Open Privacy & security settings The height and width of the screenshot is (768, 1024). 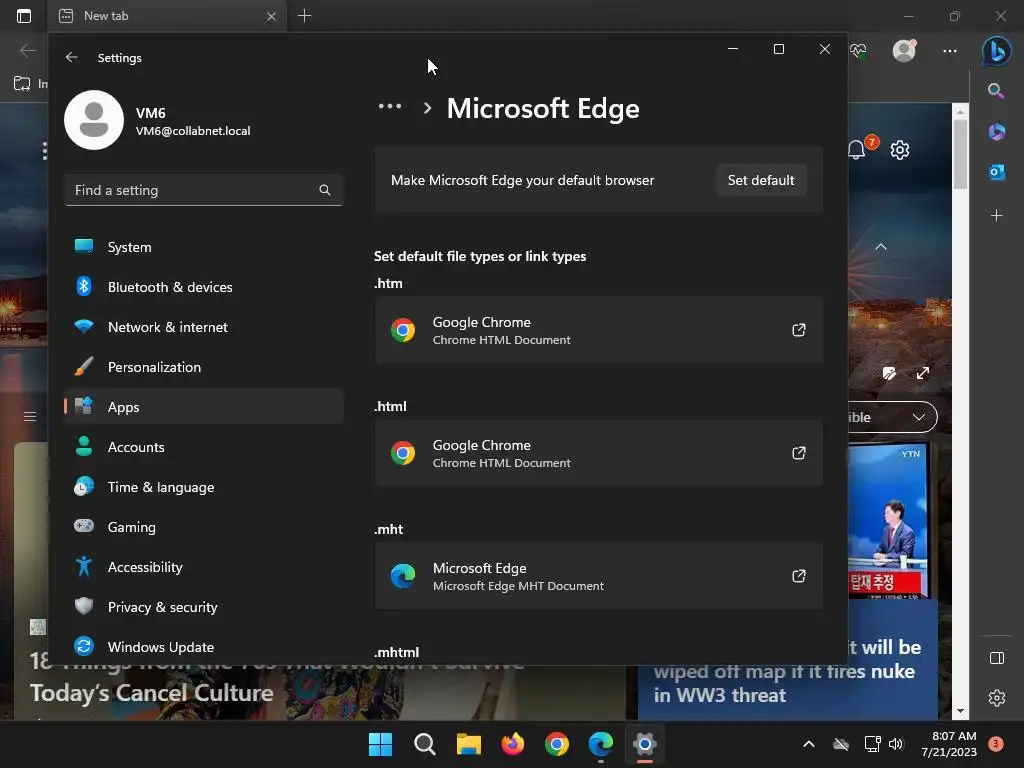coord(204,607)
